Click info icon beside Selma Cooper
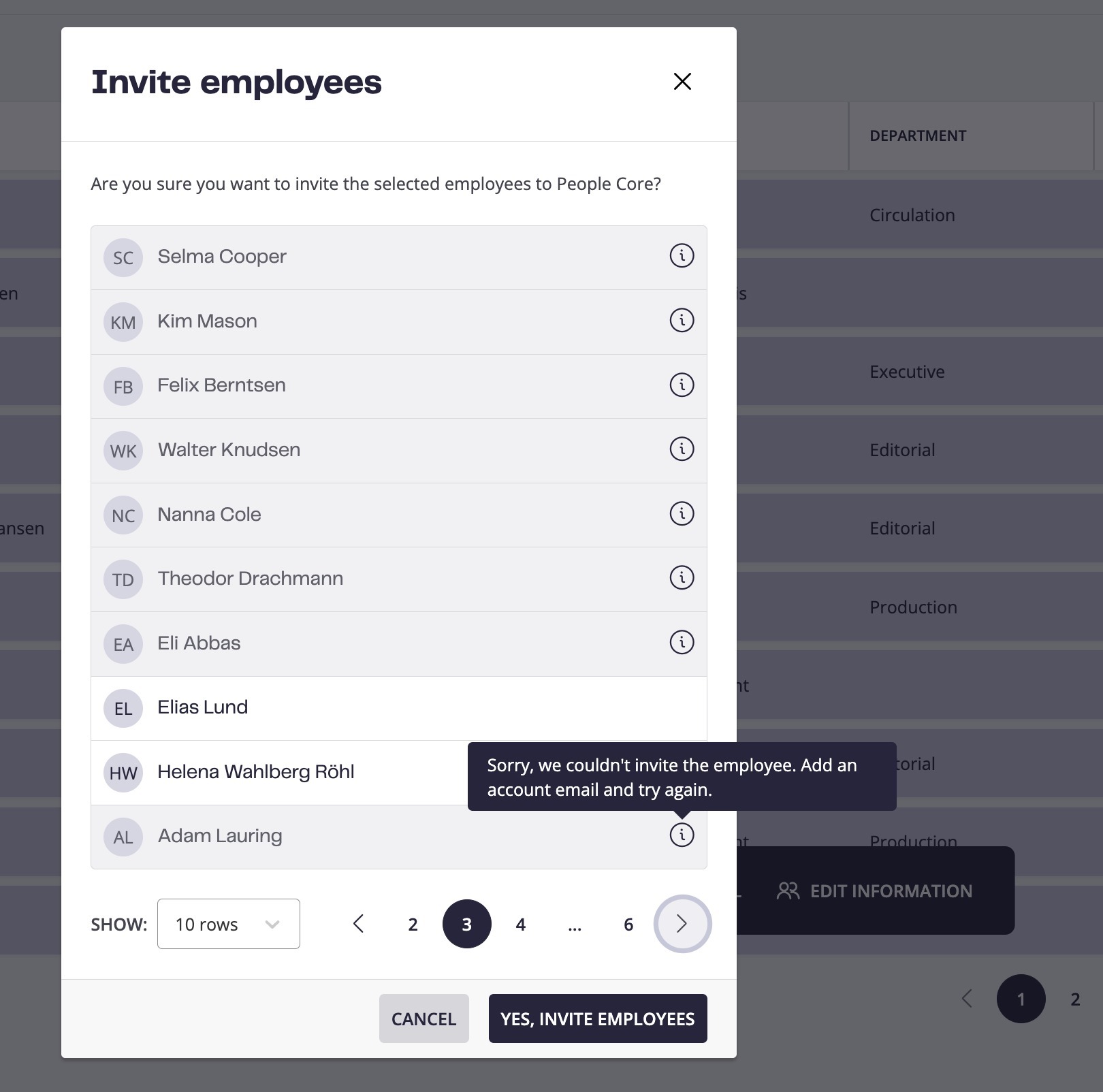Viewport: 1103px width, 1092px height. 682,256
